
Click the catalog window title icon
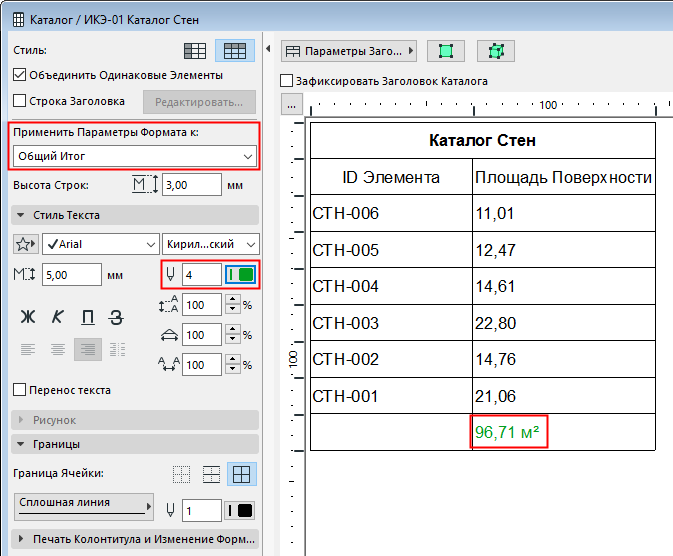click(18, 20)
